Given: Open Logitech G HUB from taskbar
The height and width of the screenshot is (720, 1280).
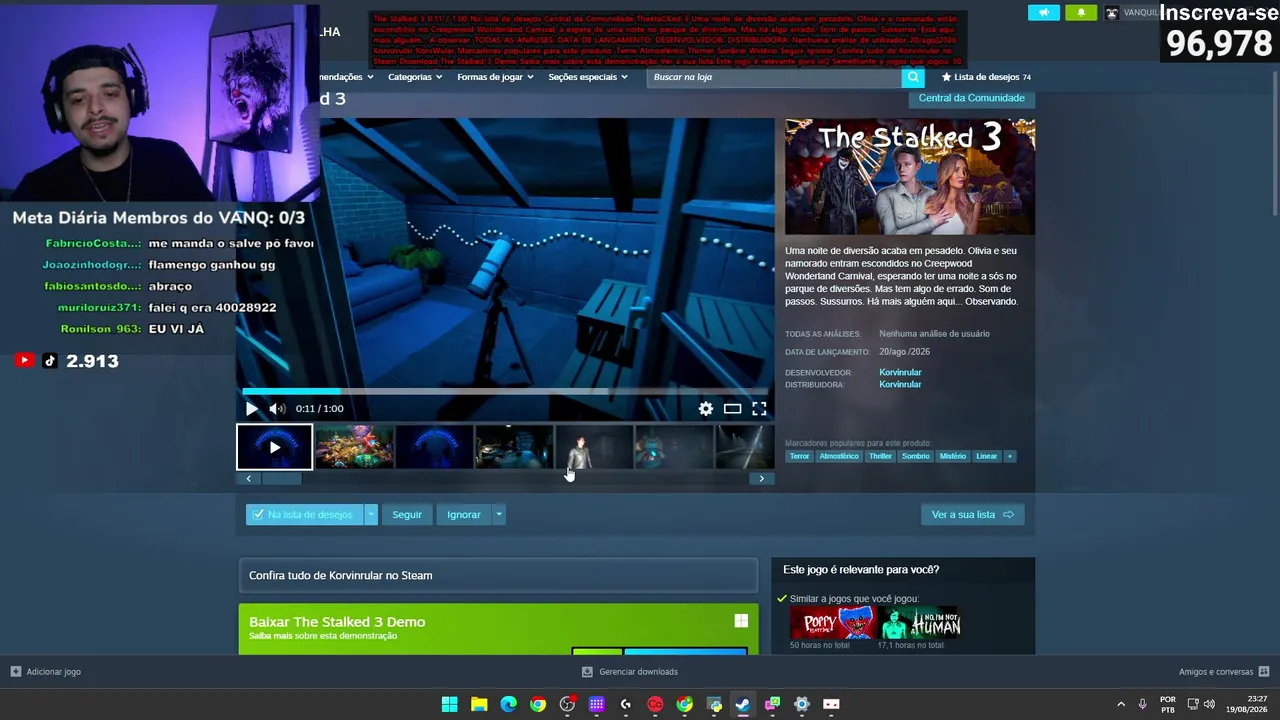Looking at the screenshot, I should click(x=626, y=704).
